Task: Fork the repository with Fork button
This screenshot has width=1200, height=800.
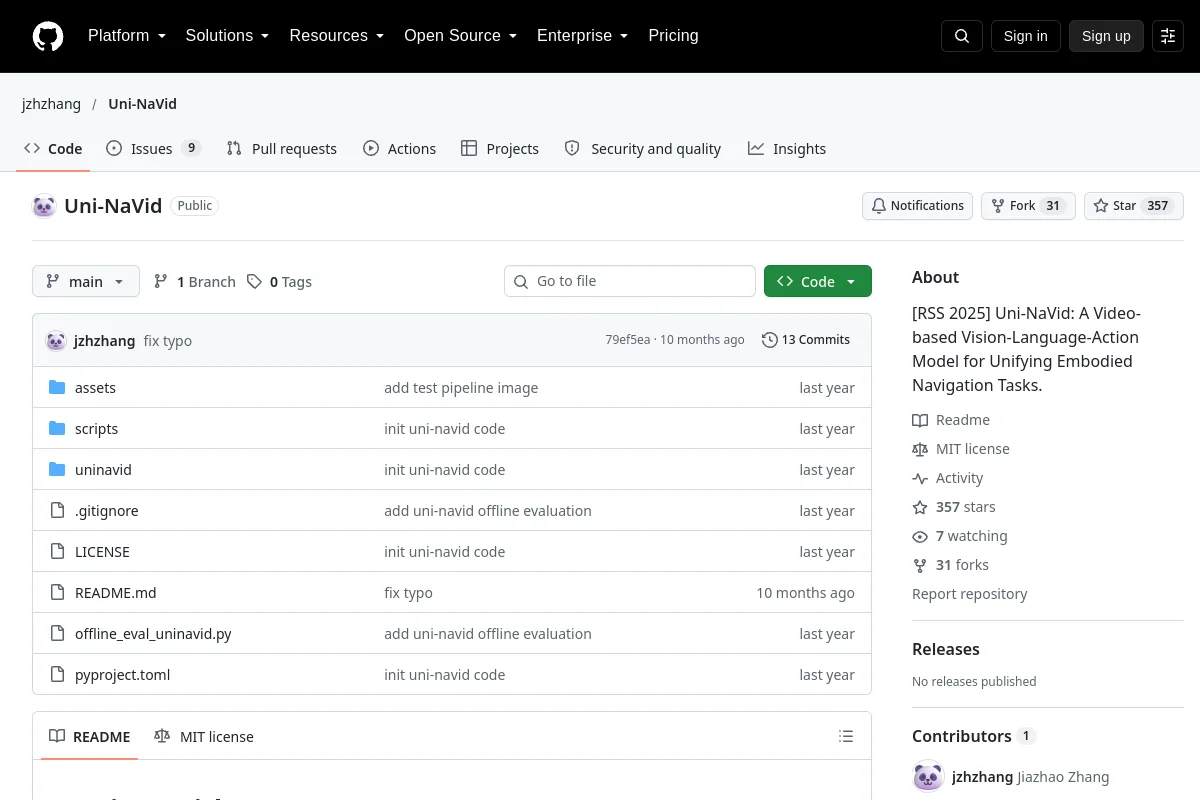Action: click(x=1028, y=206)
